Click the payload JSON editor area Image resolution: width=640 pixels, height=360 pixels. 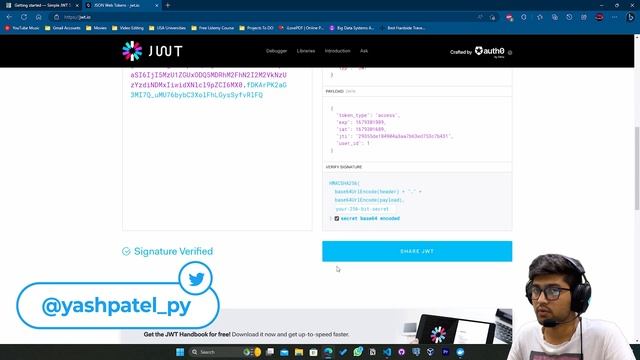[417, 129]
